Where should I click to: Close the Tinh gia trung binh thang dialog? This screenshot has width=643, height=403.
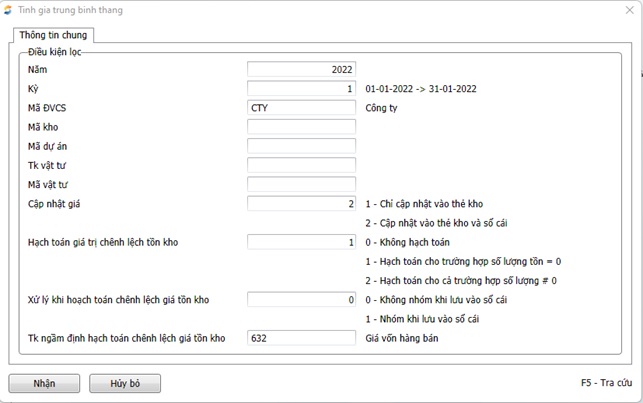point(626,9)
